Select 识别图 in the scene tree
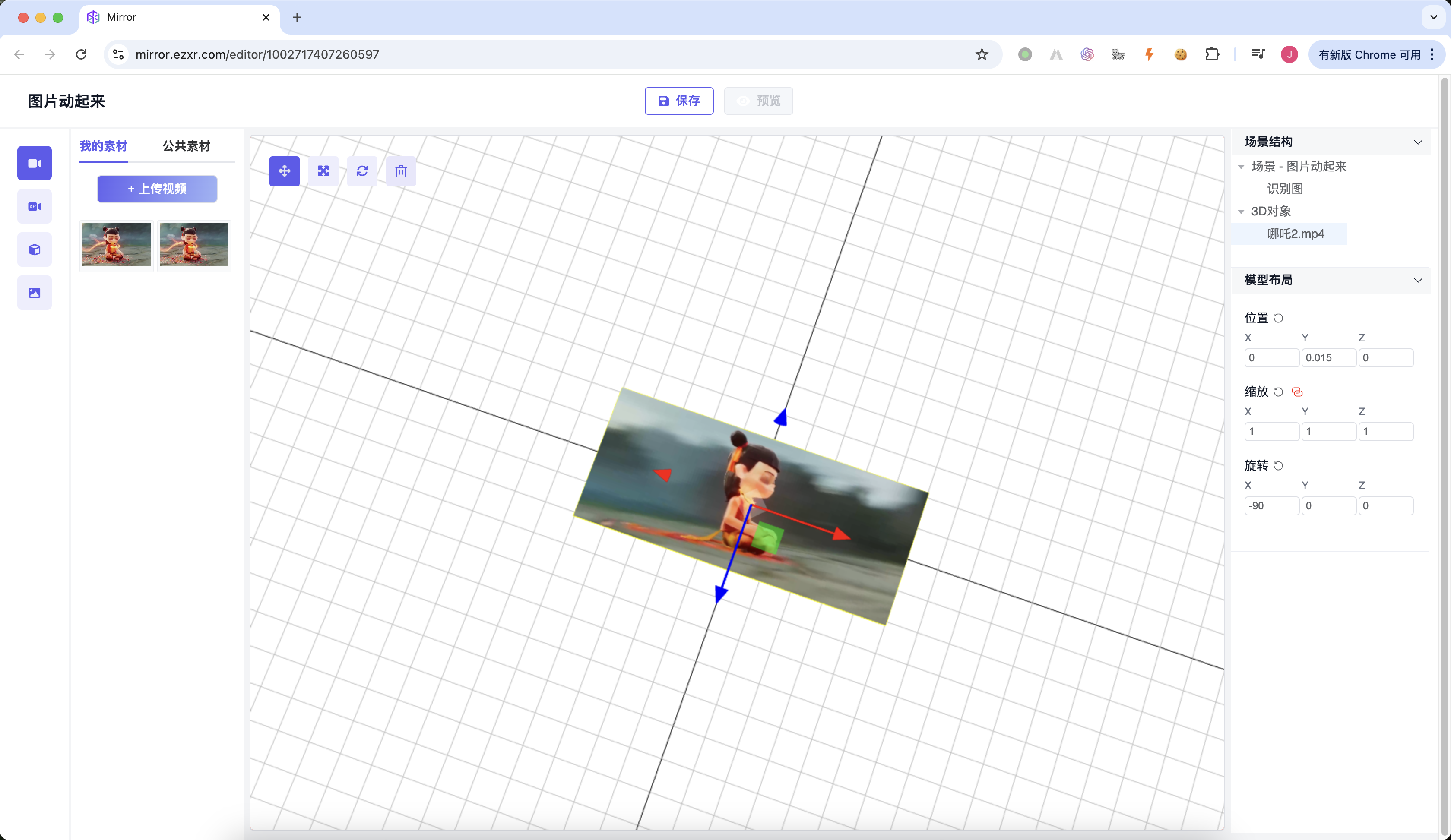Viewport: 1451px width, 840px height. (x=1285, y=189)
